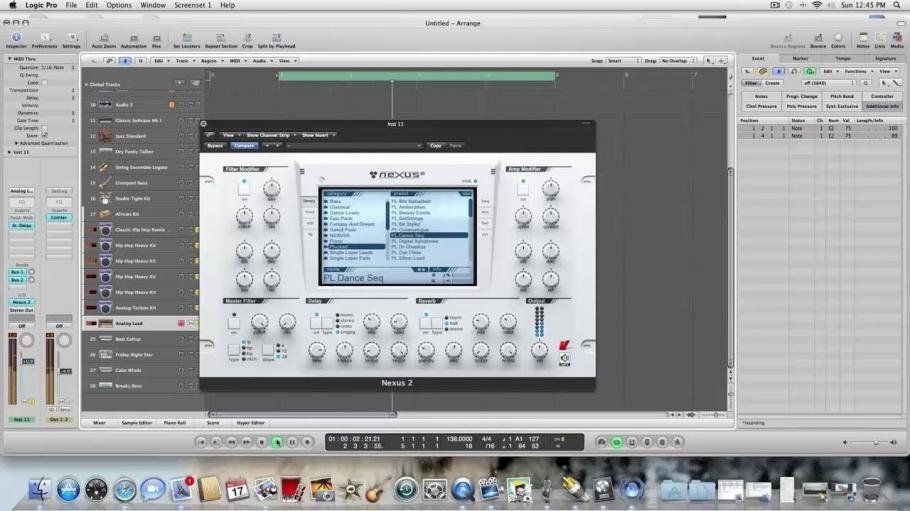The image size is (910, 511).
Task: Open the Piano Roll tab at bottom
Action: coord(174,423)
